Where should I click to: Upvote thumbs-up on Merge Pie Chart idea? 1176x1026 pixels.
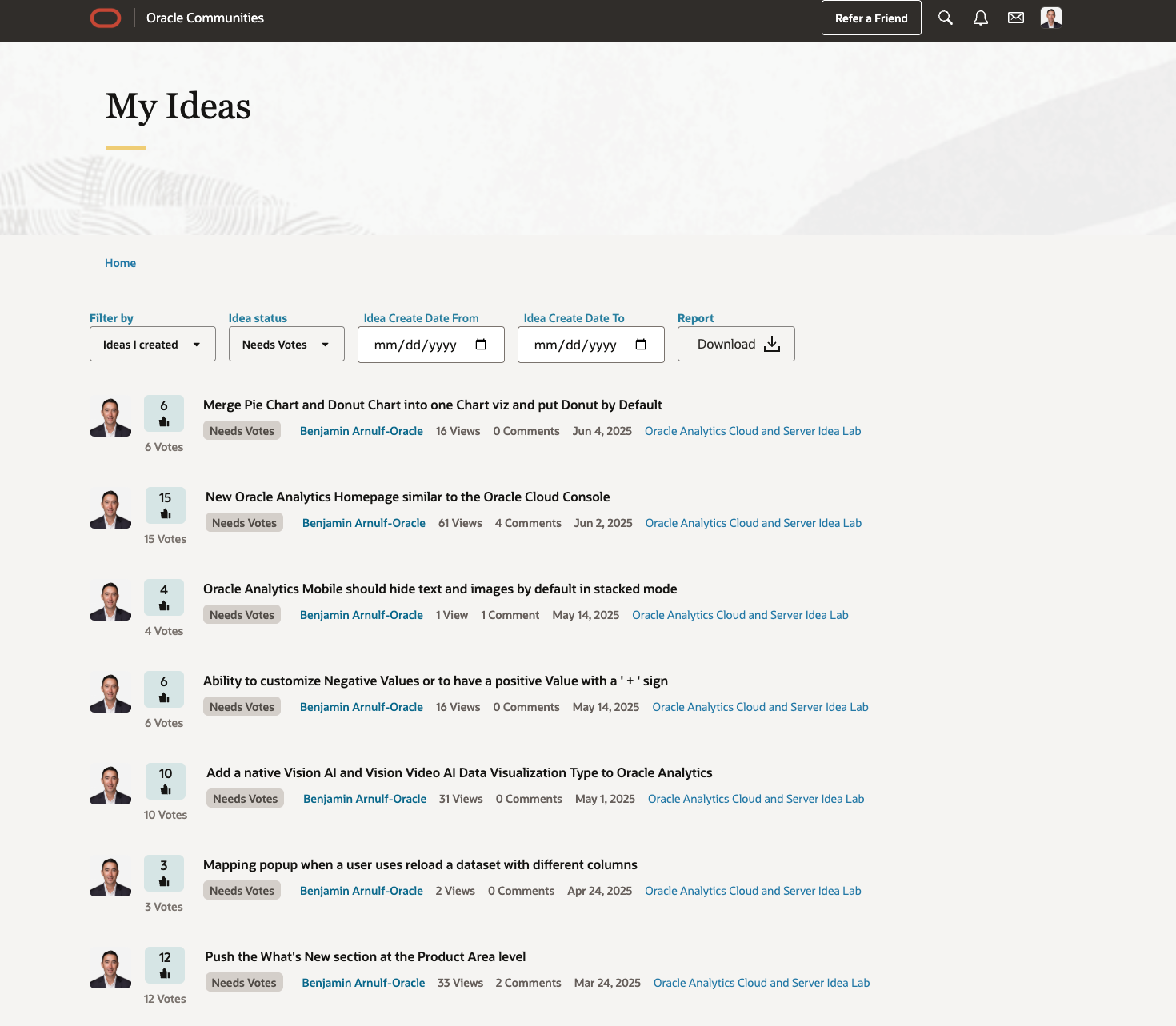[164, 421]
